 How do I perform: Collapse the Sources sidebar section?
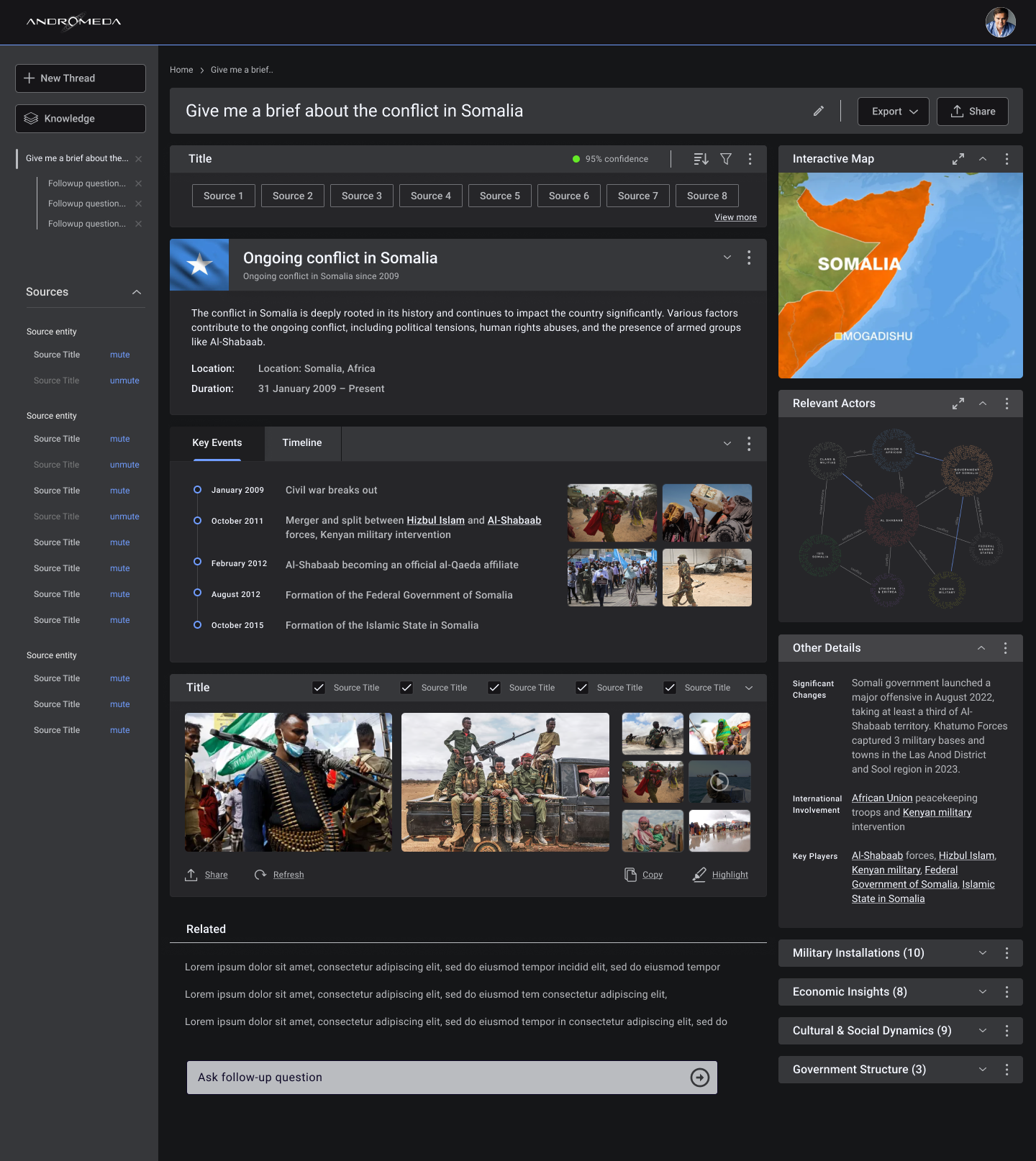coord(137,292)
